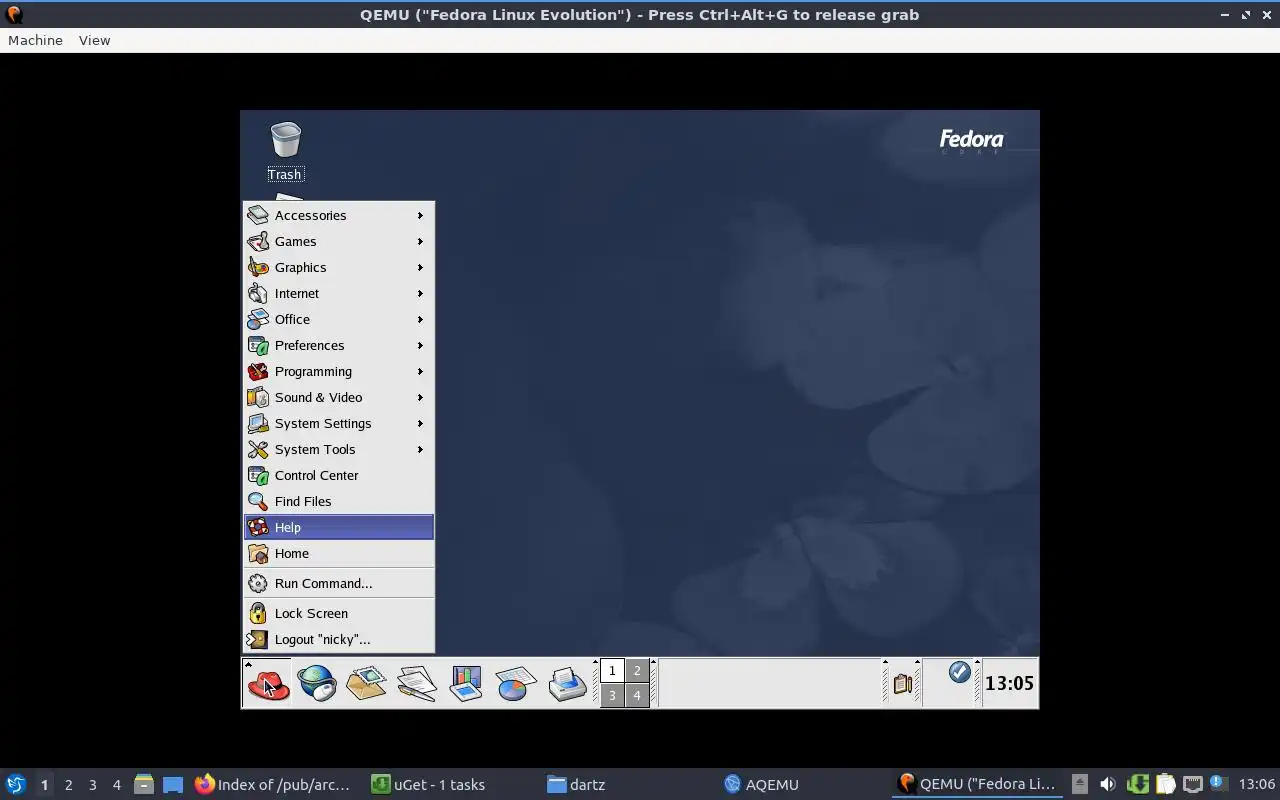Open the Accessories submenu
This screenshot has width=1280, height=800.
coord(339,215)
